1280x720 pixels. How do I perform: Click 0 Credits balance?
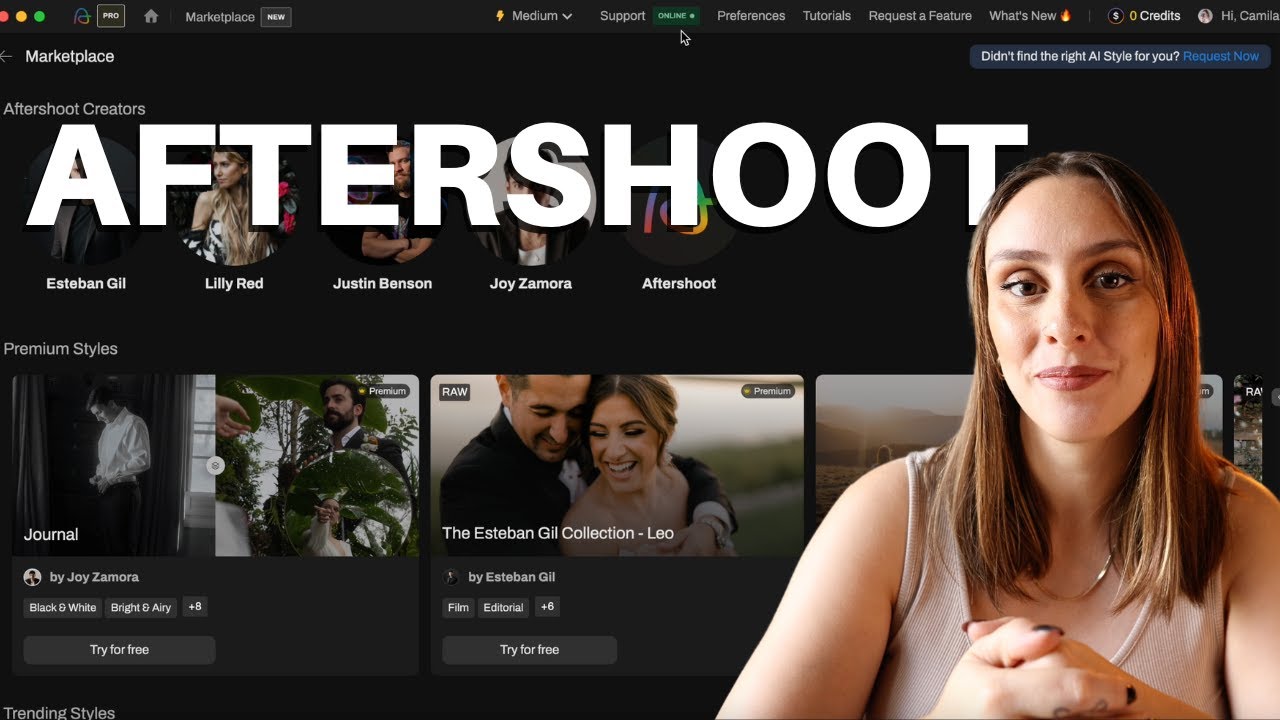pos(1155,16)
